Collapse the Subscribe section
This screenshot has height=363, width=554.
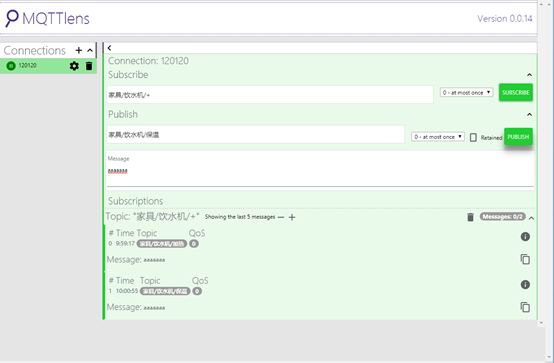click(529, 75)
